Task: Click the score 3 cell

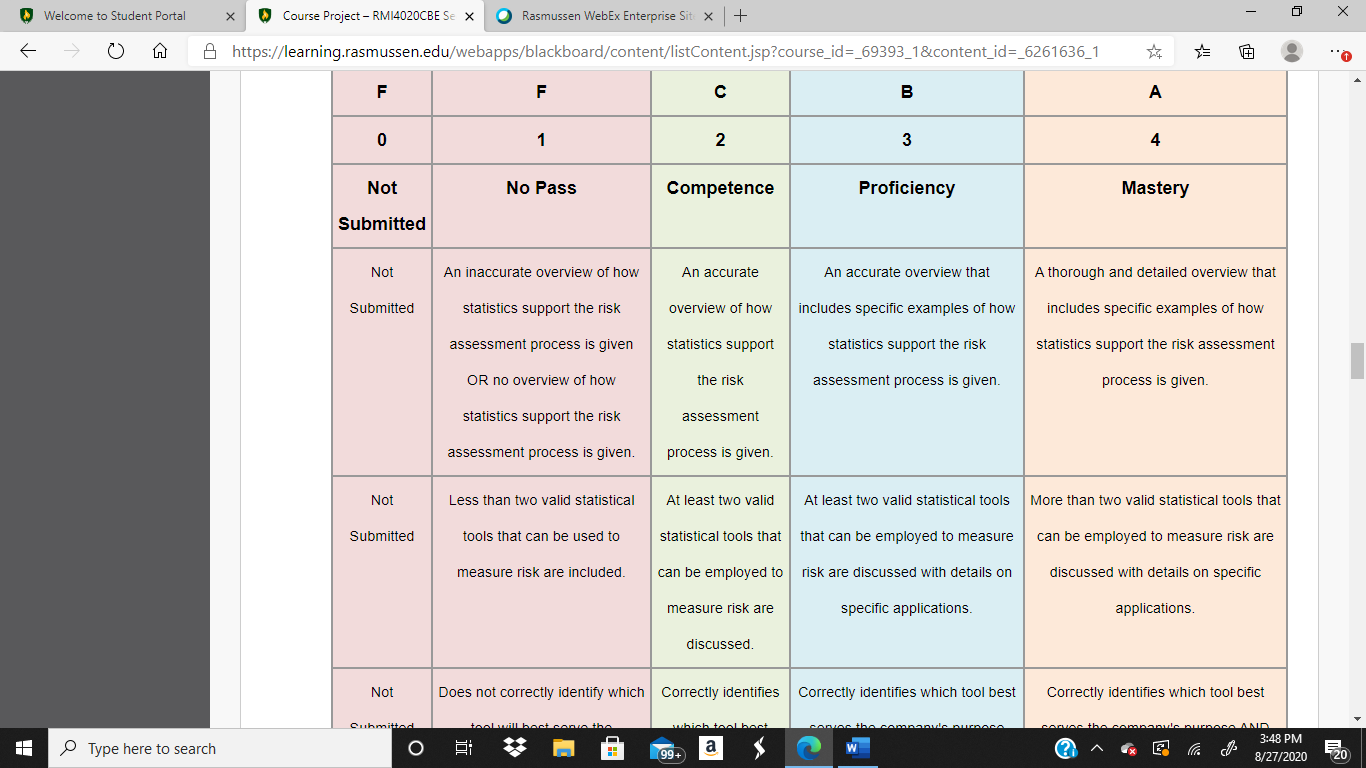Action: click(x=907, y=140)
